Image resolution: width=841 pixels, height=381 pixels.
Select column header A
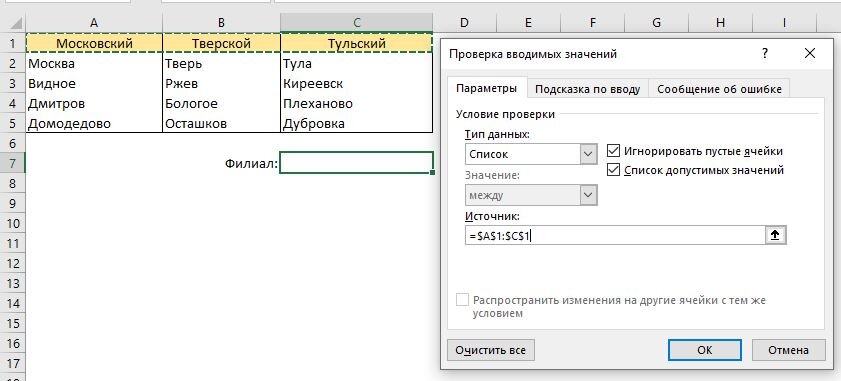94,23
